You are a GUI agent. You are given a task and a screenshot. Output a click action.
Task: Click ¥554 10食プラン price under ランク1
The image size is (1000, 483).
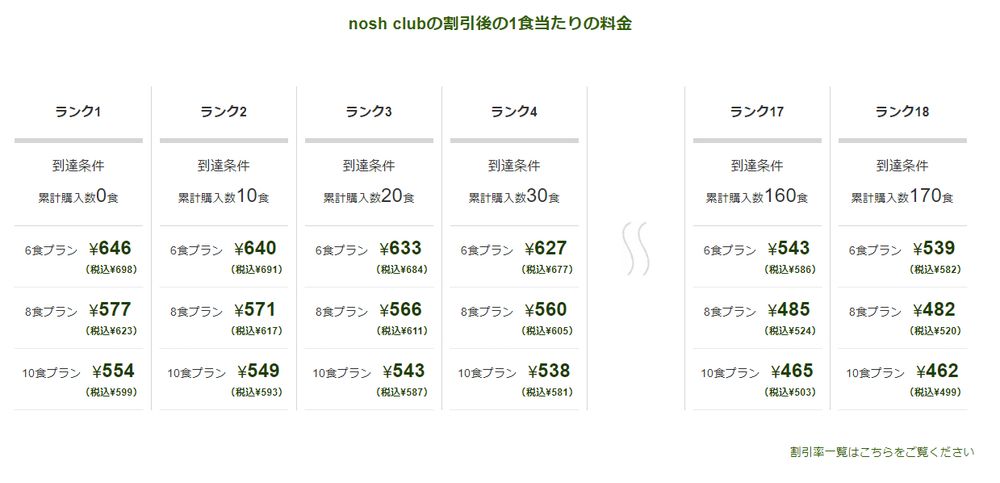(x=113, y=371)
